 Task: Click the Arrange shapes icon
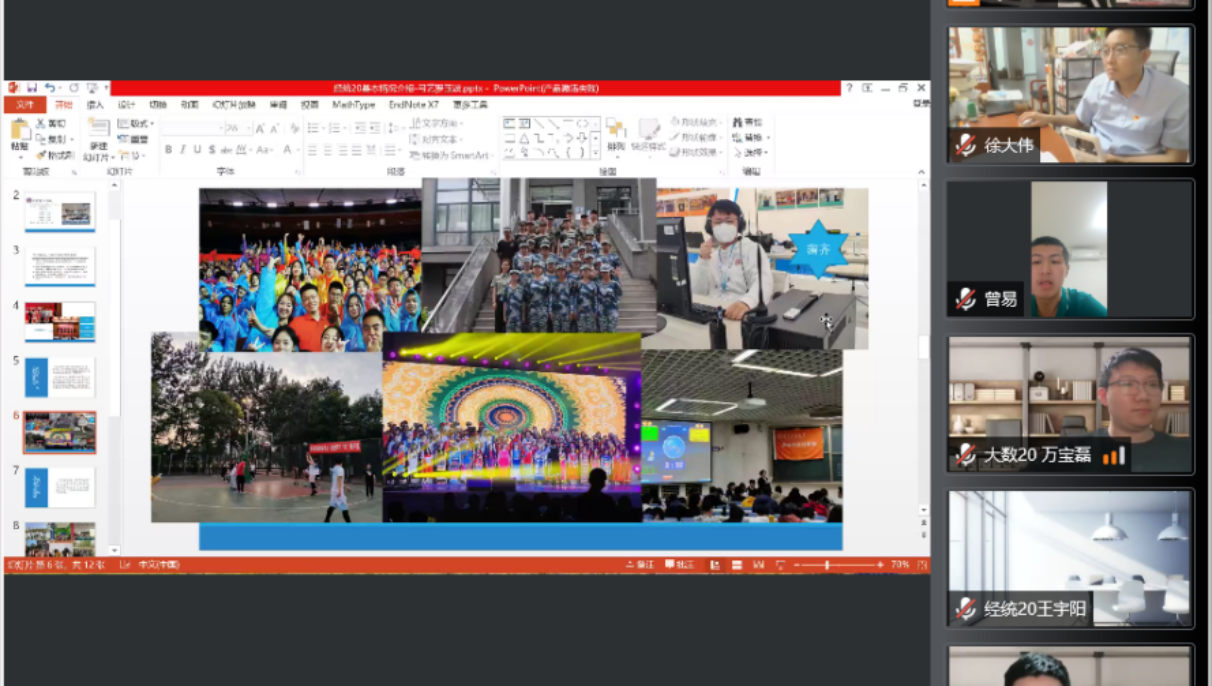(x=616, y=134)
